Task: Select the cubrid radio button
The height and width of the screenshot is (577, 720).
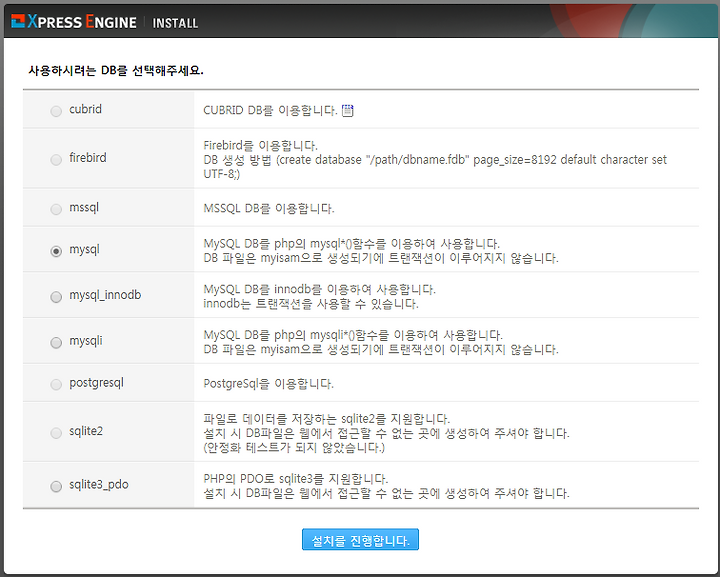Action: tap(56, 111)
